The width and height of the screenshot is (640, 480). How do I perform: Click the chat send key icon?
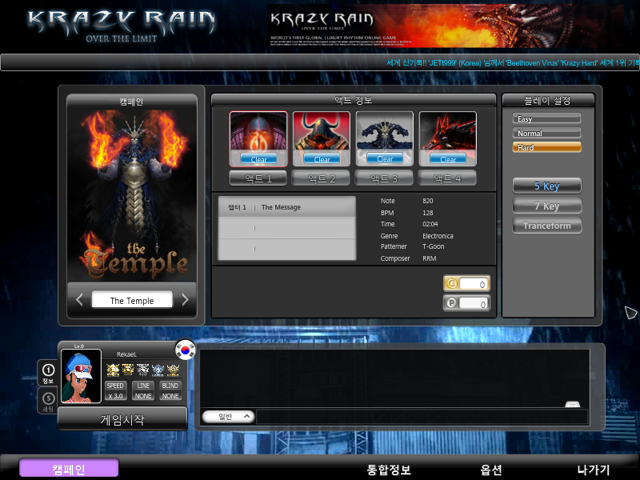pos(572,404)
